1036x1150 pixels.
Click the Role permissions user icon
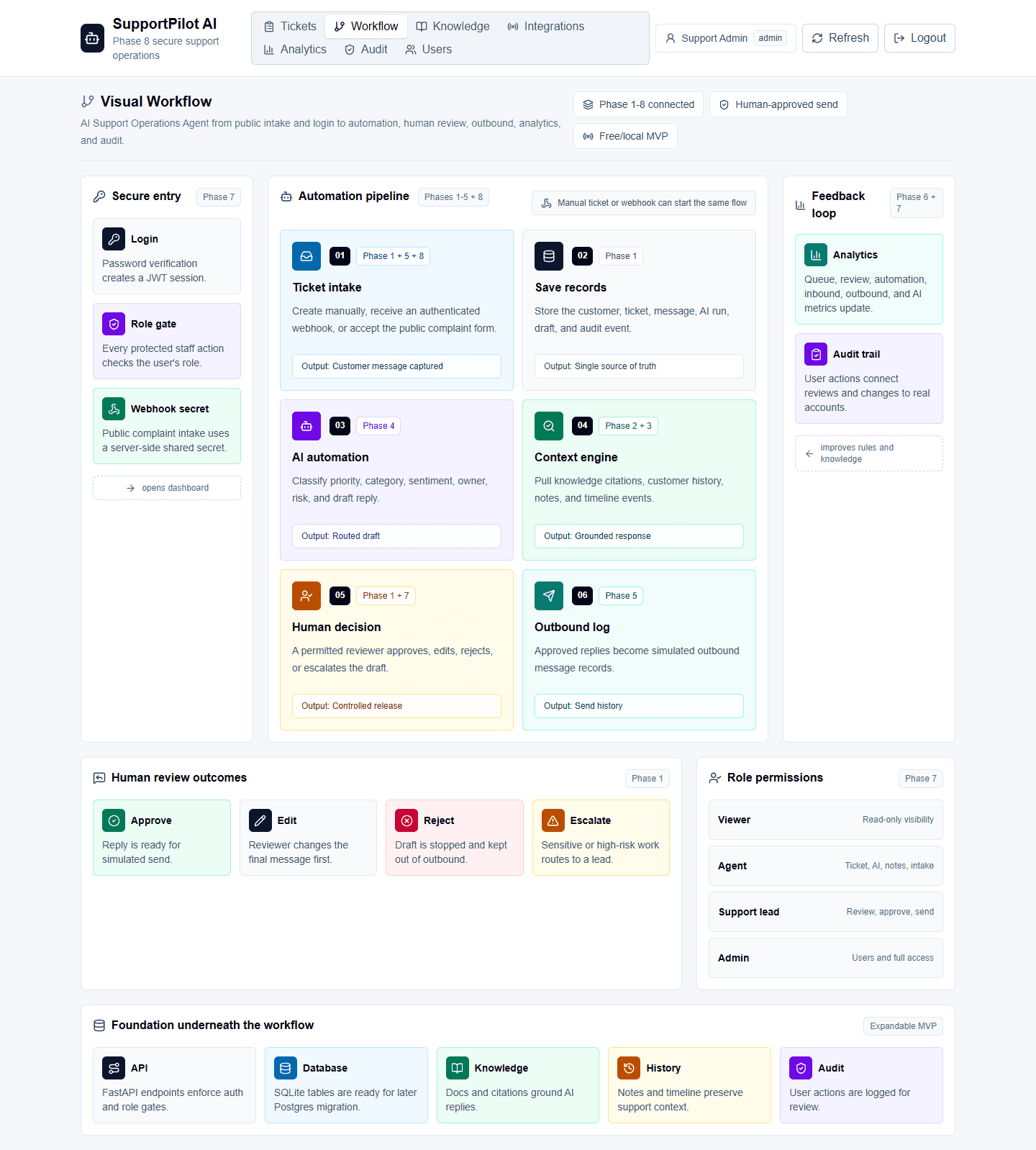[715, 778]
